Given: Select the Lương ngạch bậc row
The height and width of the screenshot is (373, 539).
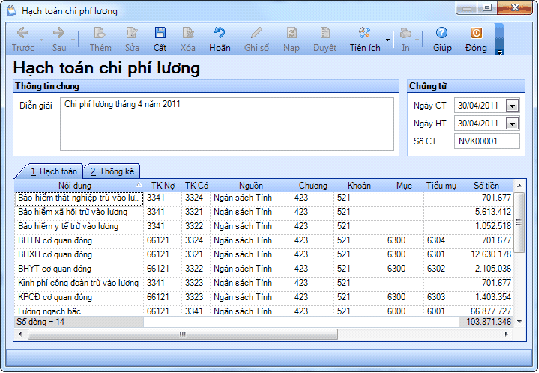Looking at the screenshot, I should tap(264, 311).
